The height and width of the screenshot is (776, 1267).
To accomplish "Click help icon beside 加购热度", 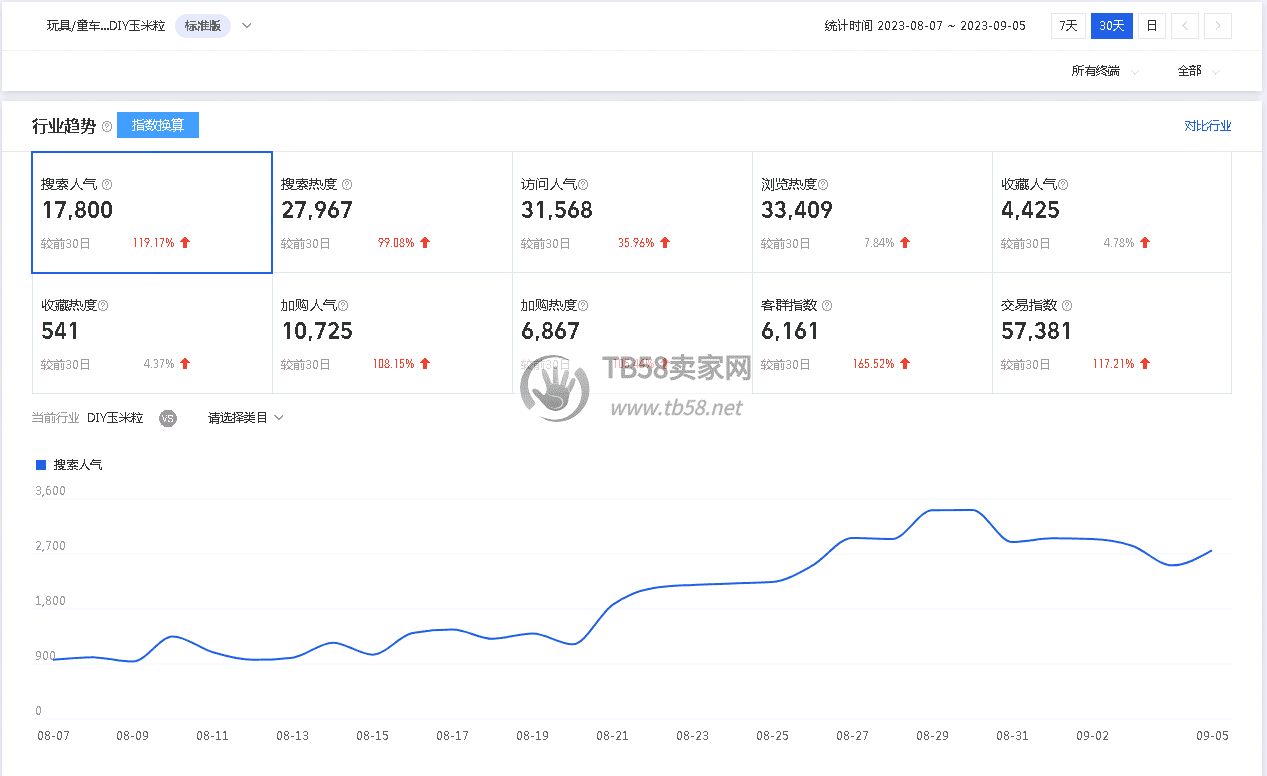I will (x=583, y=306).
